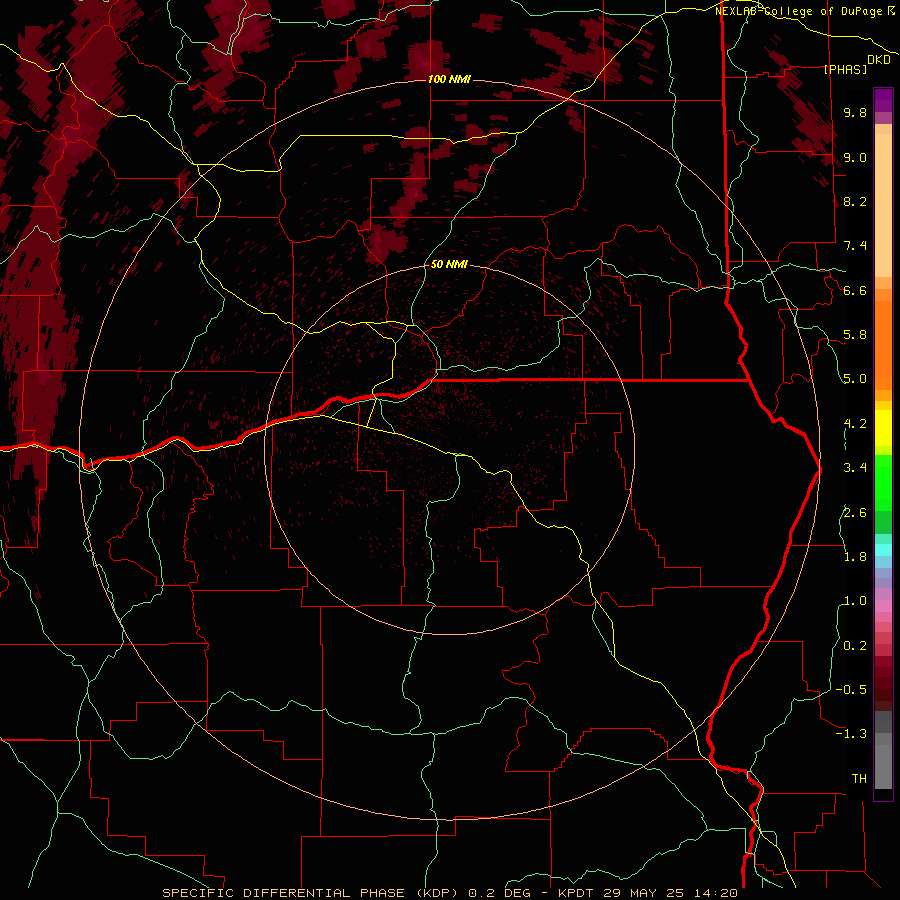The image size is (900, 900).
Task: Click the 50 NMI range ring label
Action: 449,264
